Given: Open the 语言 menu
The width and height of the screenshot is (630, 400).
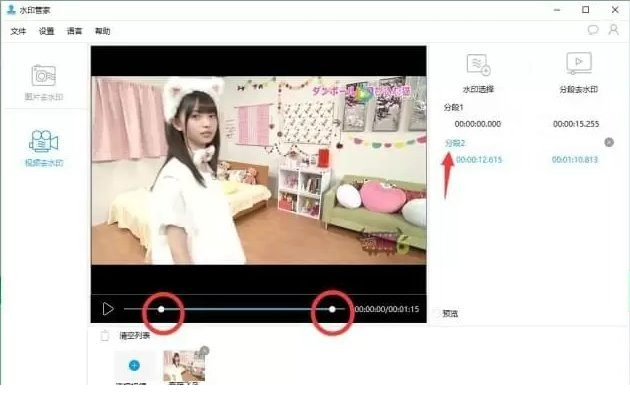Looking at the screenshot, I should pyautogui.click(x=75, y=31).
